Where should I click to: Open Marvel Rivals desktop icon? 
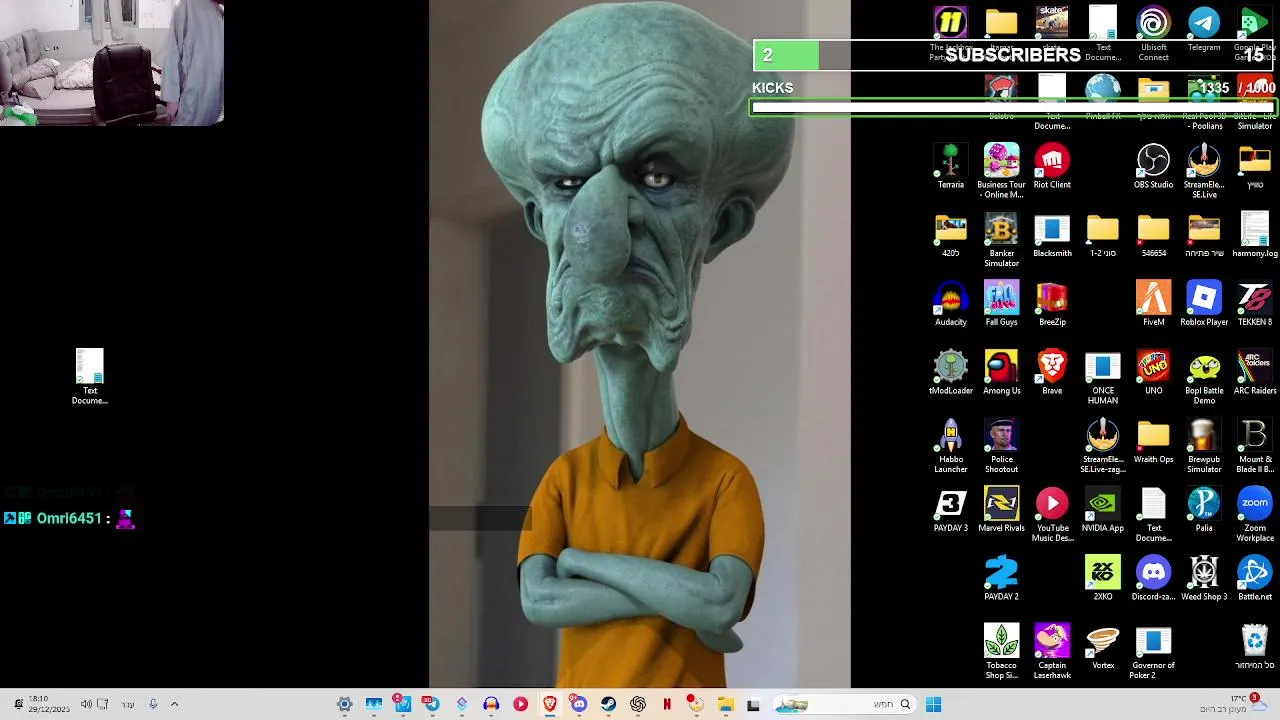point(1001,510)
